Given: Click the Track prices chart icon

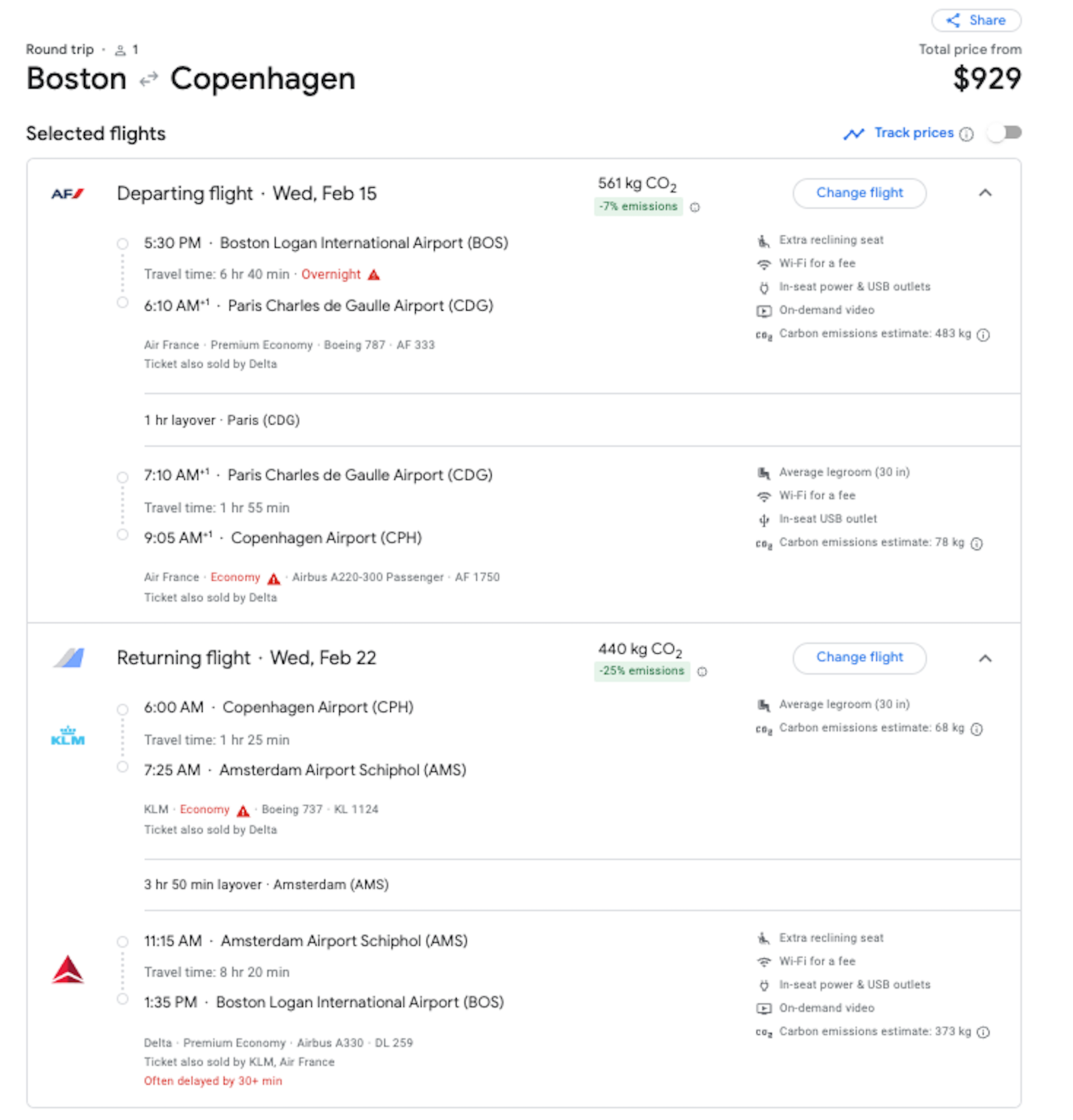Looking at the screenshot, I should (855, 133).
